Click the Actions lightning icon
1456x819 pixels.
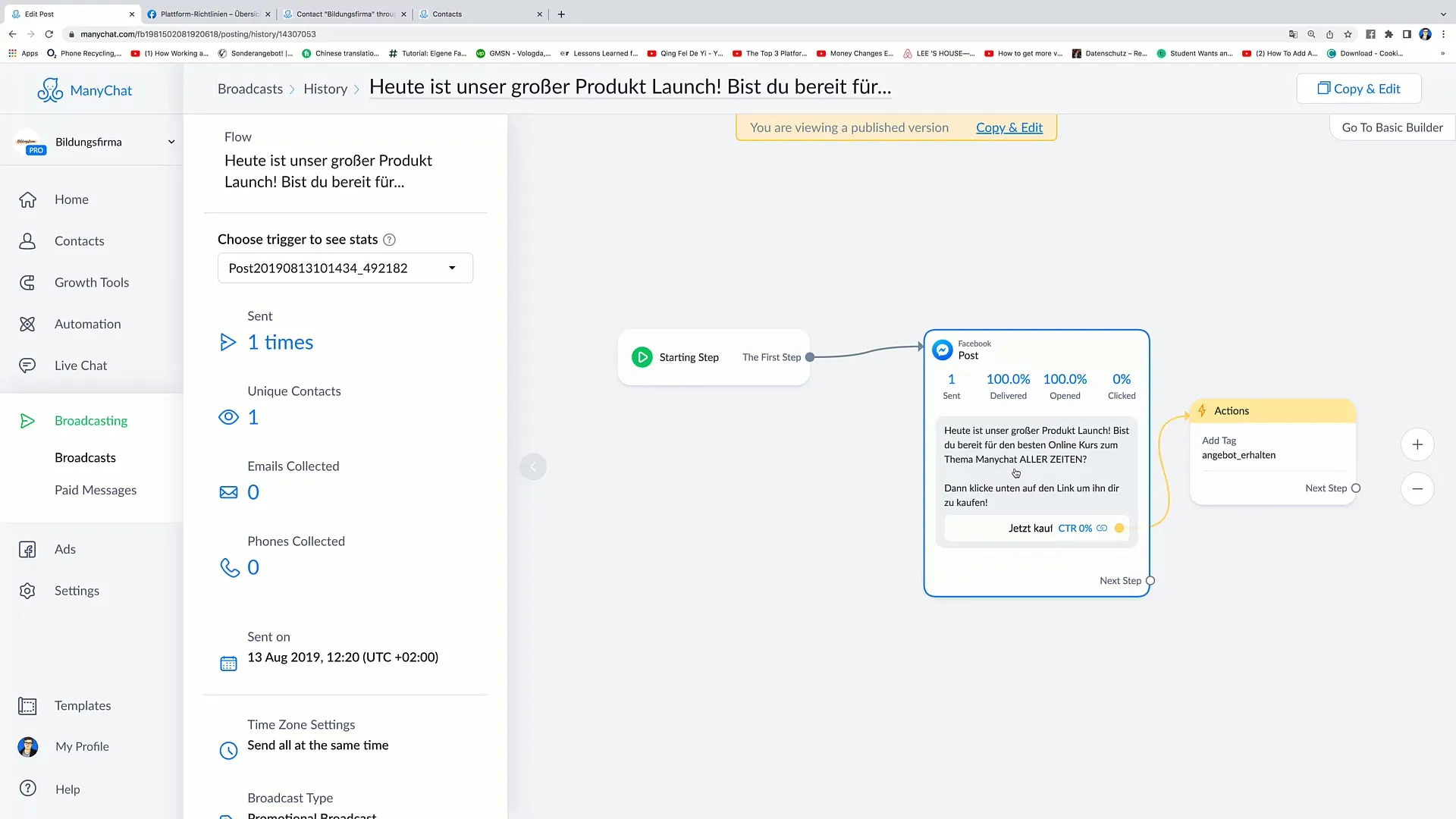1202,411
